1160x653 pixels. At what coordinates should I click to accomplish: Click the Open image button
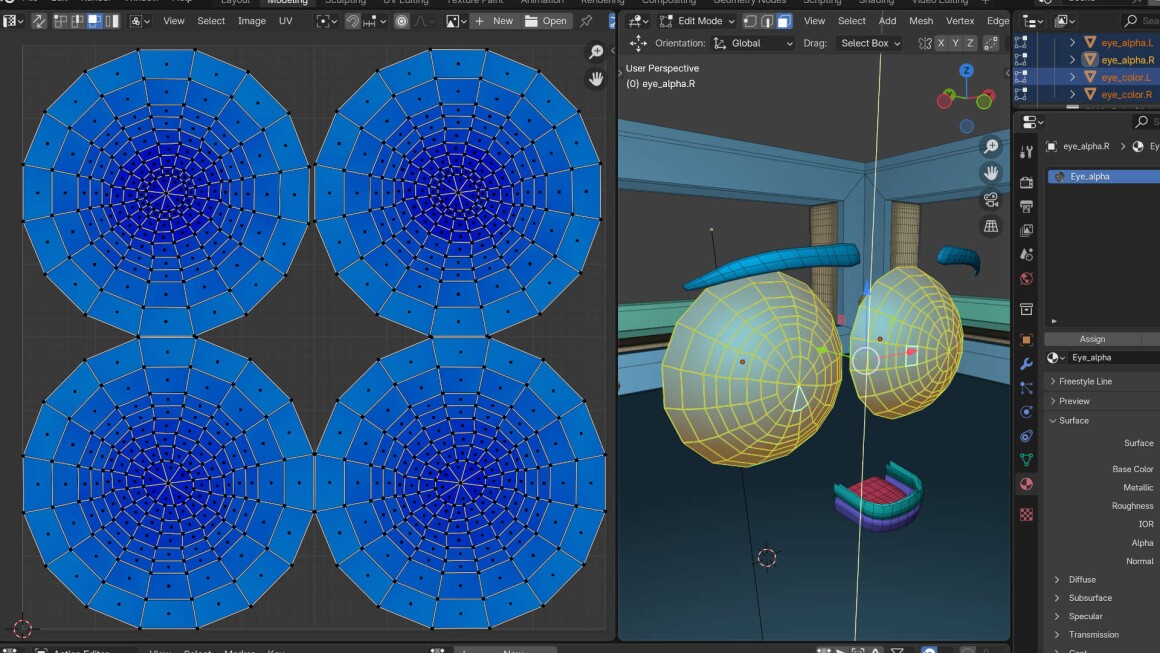(x=546, y=21)
